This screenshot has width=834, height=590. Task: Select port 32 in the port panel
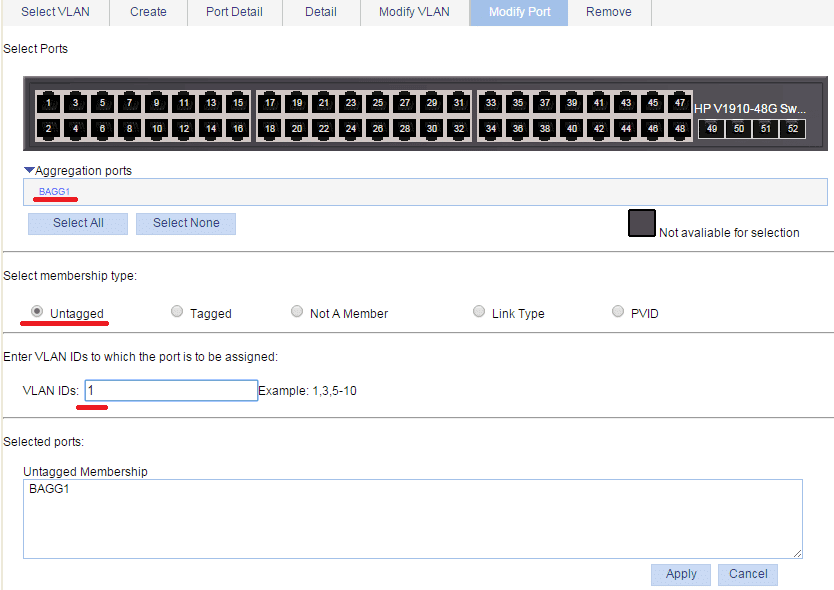[459, 129]
